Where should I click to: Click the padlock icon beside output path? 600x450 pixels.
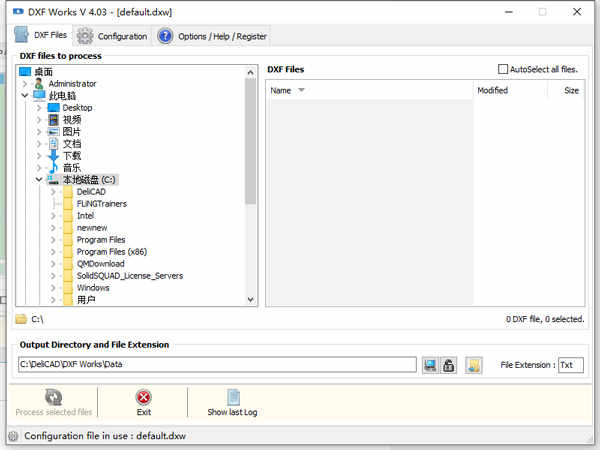(448, 365)
